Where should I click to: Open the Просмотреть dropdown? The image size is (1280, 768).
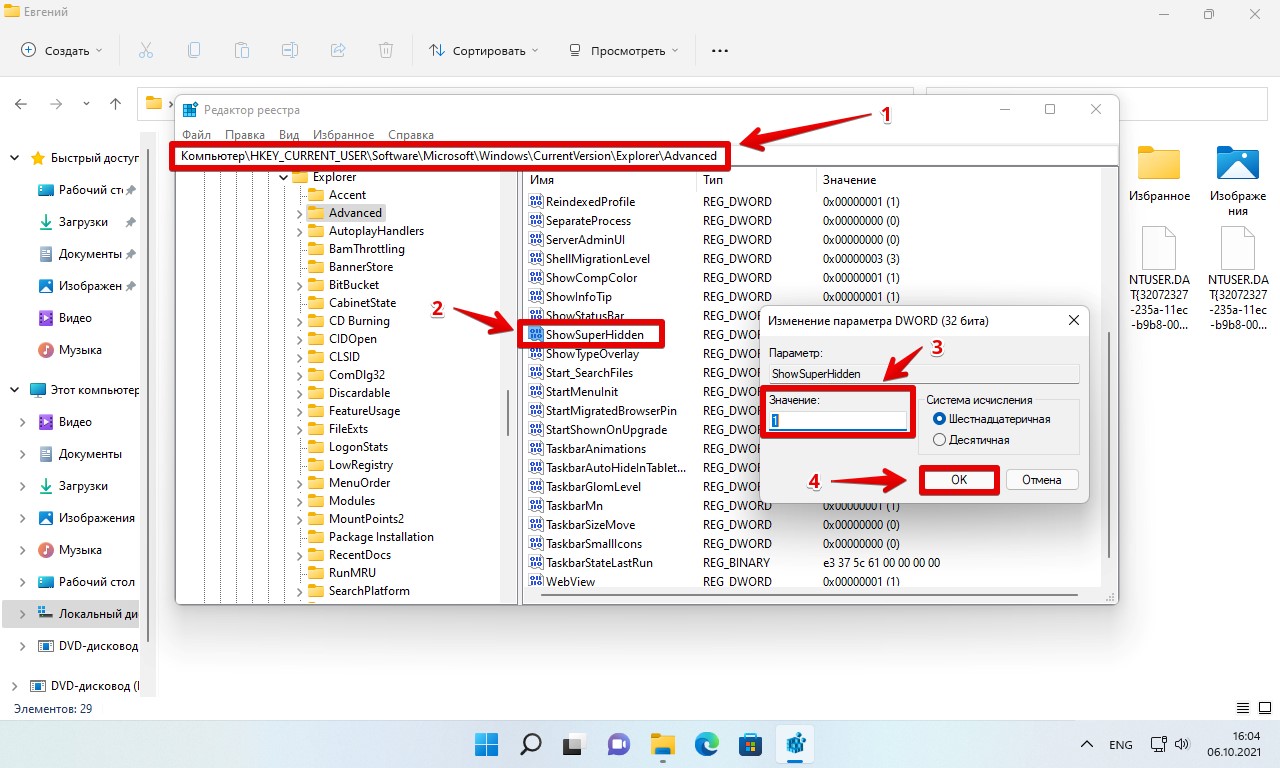pos(624,50)
